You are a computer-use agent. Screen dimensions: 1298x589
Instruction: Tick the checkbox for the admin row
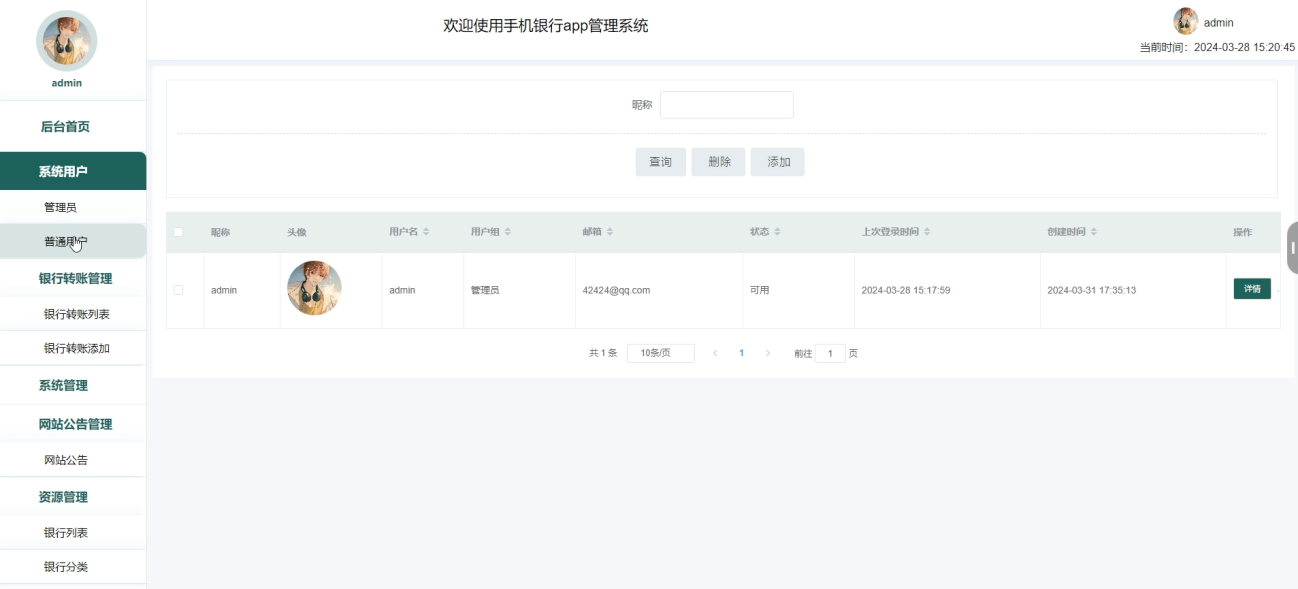(x=179, y=290)
